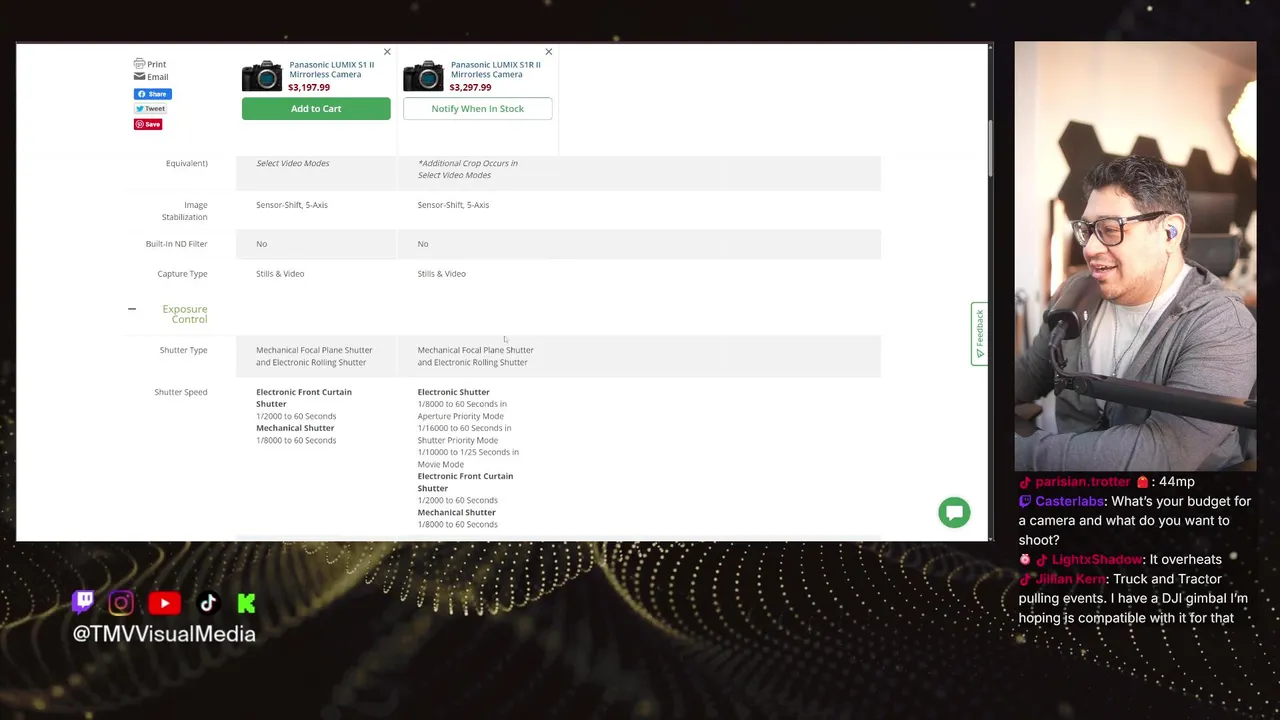Open the live chat bubble
Screen dimensions: 1280x720
click(954, 512)
